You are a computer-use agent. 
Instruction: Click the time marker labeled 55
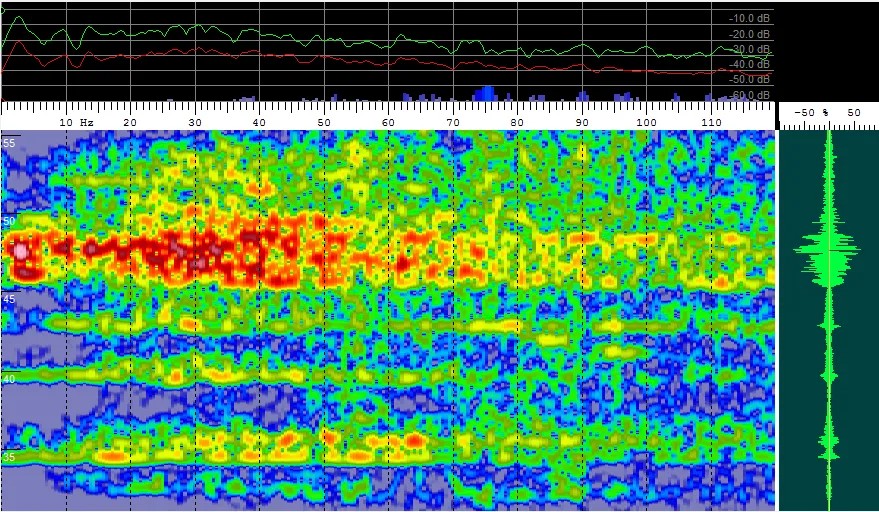tap(9, 144)
